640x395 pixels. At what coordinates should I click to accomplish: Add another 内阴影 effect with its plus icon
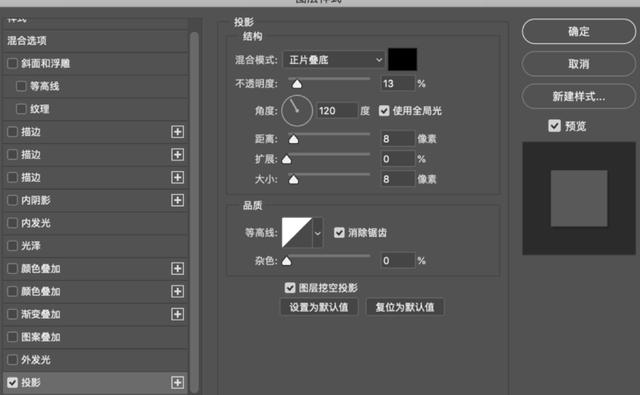177,200
